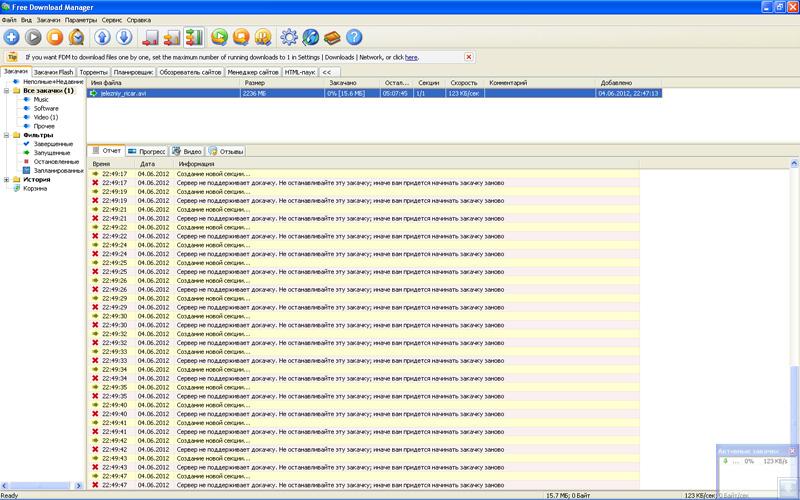Click the orange Stop download icon
The width and height of the screenshot is (800, 500).
tap(55, 37)
